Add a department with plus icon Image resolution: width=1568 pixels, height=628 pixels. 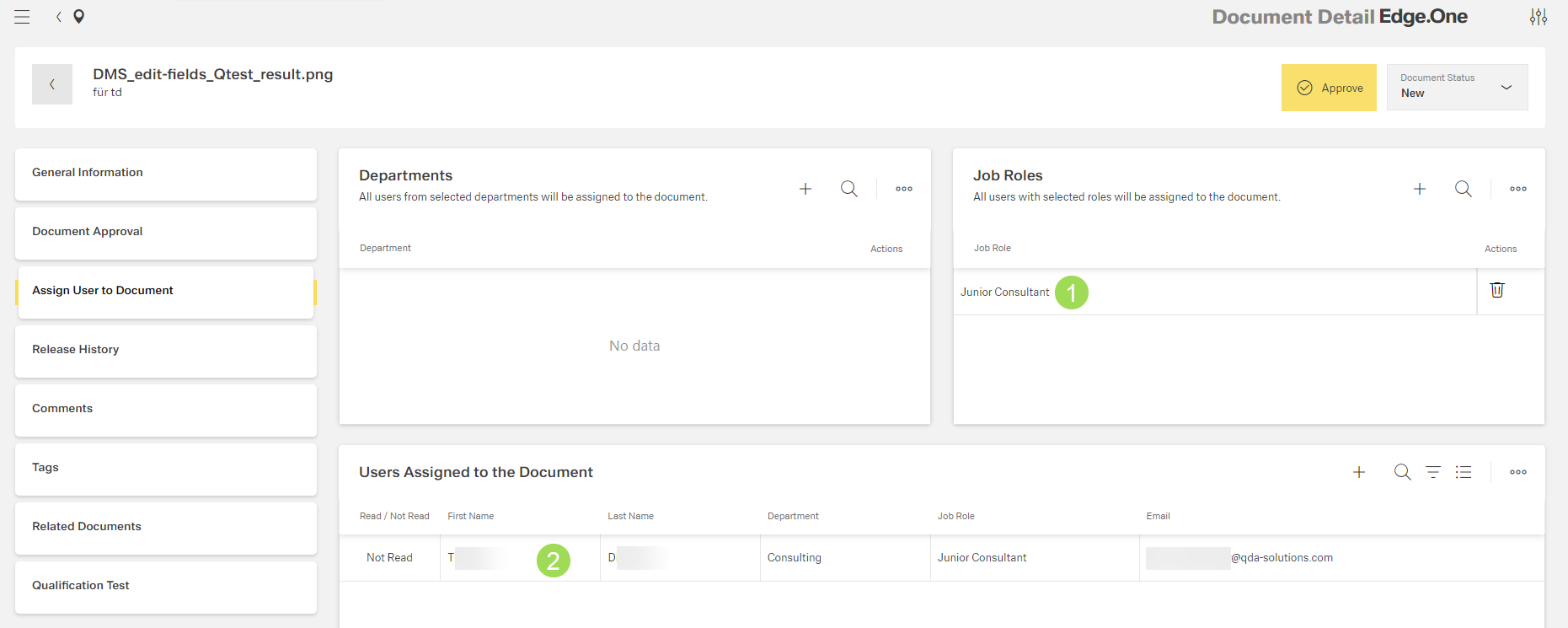coord(805,189)
